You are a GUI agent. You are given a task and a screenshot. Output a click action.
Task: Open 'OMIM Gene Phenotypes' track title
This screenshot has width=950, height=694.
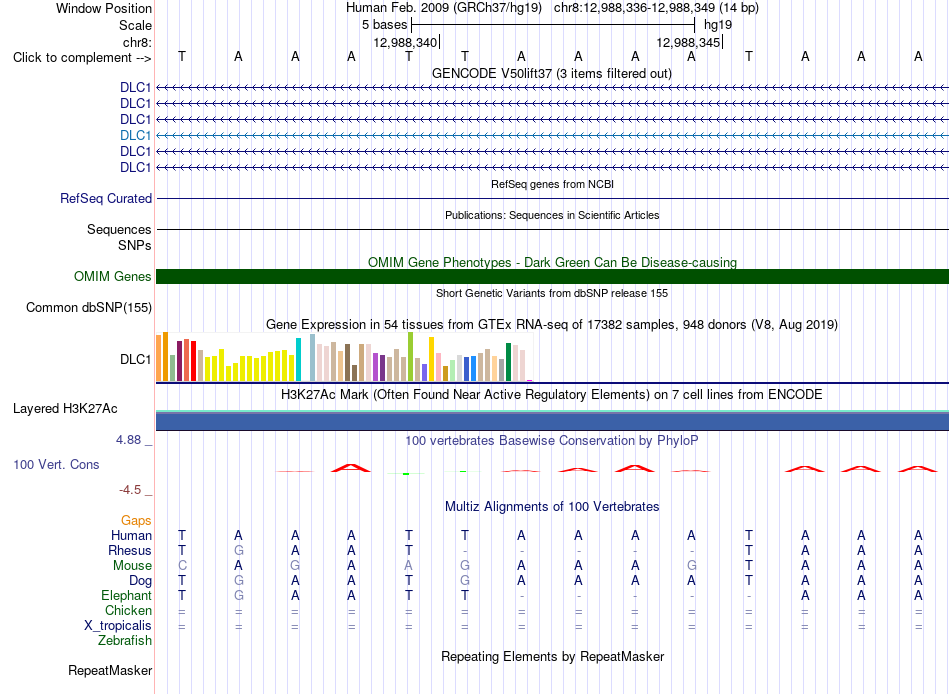[553, 262]
